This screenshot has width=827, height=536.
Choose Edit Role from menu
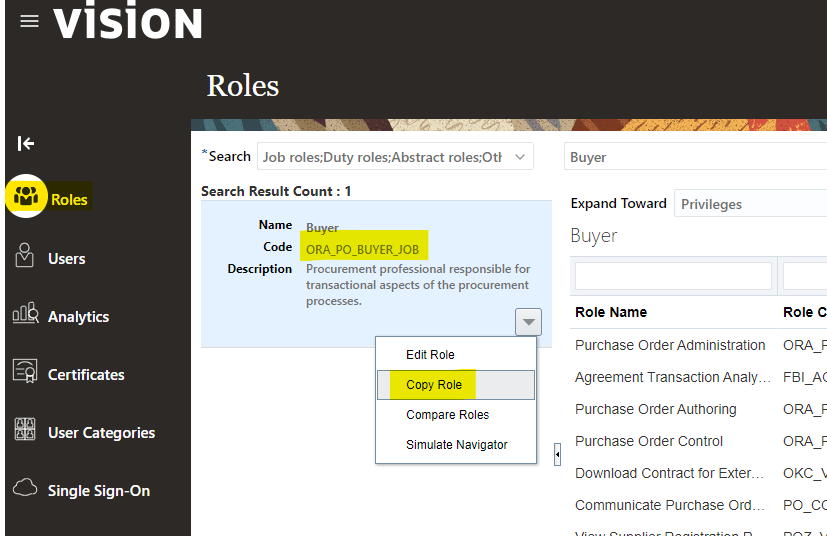[430, 355]
